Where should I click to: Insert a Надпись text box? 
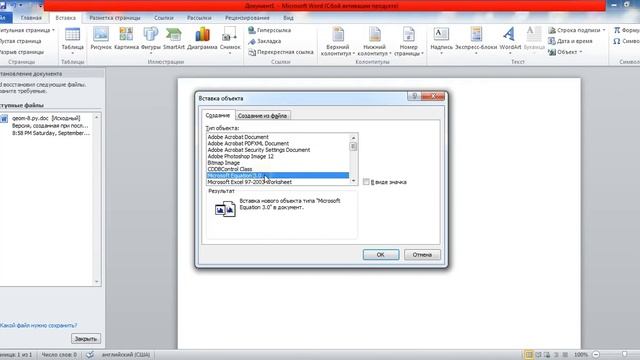[441, 40]
